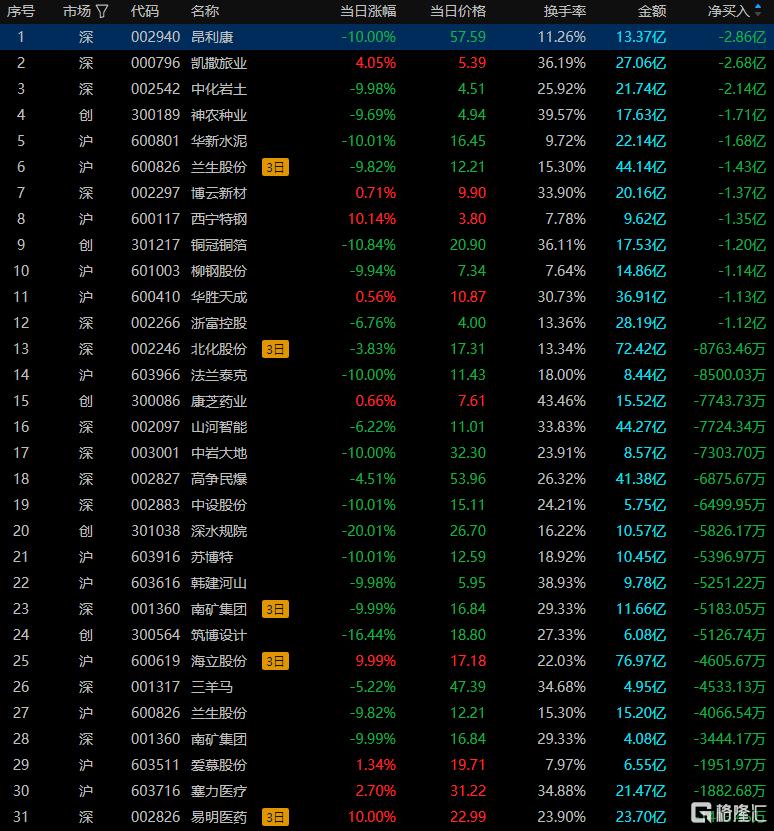Select stock 爱慕股份
The height and width of the screenshot is (831, 774).
click(x=219, y=765)
